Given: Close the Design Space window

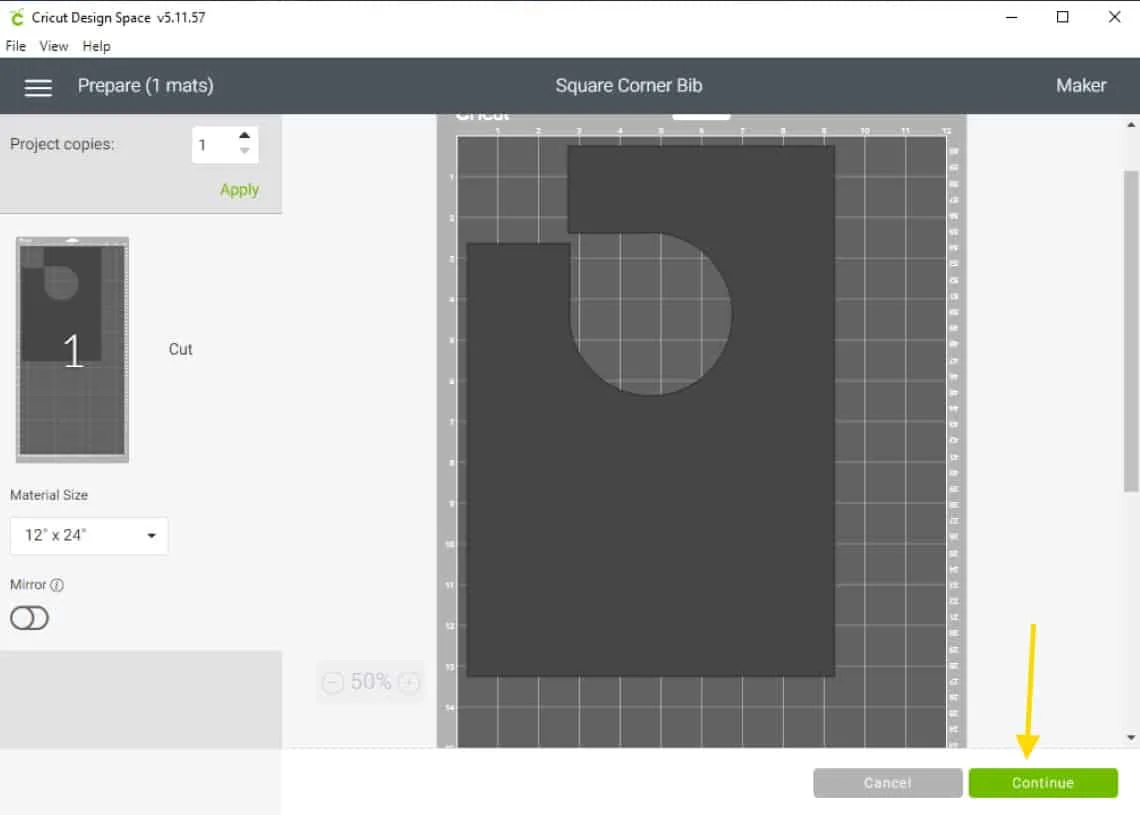Looking at the screenshot, I should [x=1114, y=17].
